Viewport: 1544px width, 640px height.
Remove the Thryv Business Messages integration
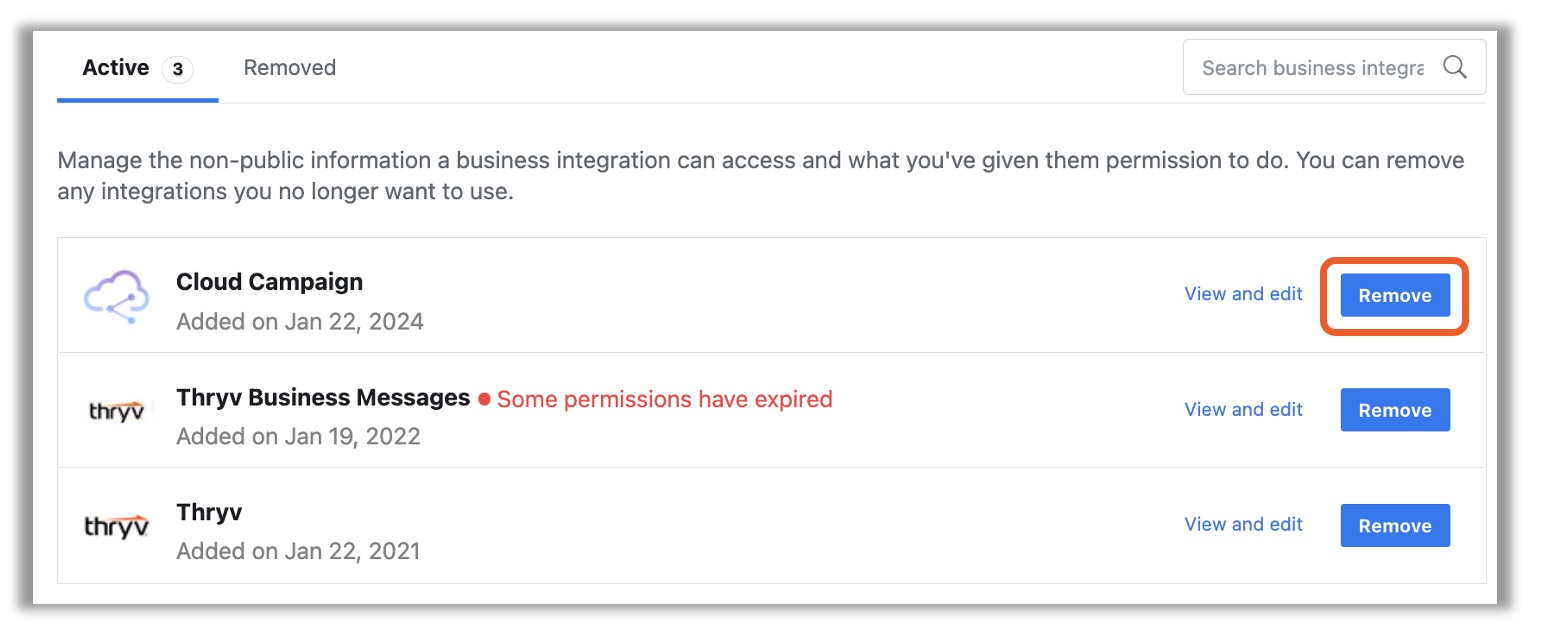point(1394,411)
